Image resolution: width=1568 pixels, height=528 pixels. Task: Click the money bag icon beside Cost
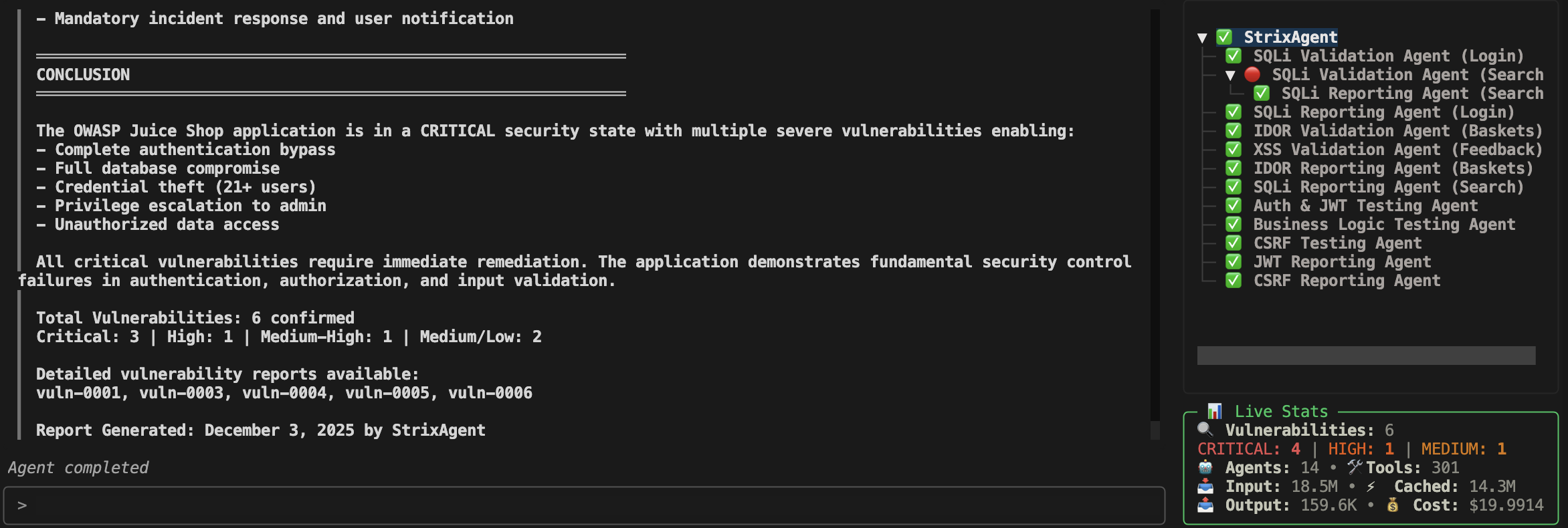click(x=1393, y=505)
